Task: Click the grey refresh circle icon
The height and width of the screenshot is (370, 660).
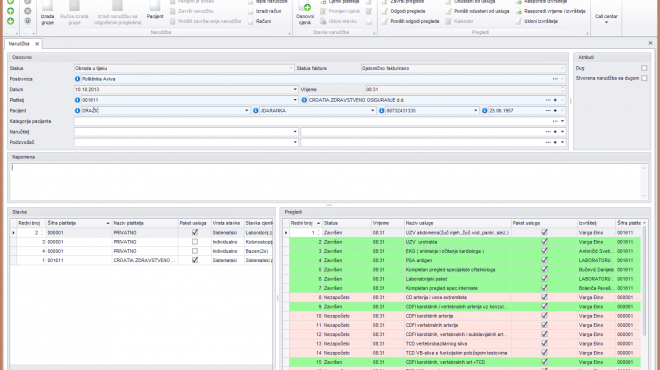Action: click(27, 21)
